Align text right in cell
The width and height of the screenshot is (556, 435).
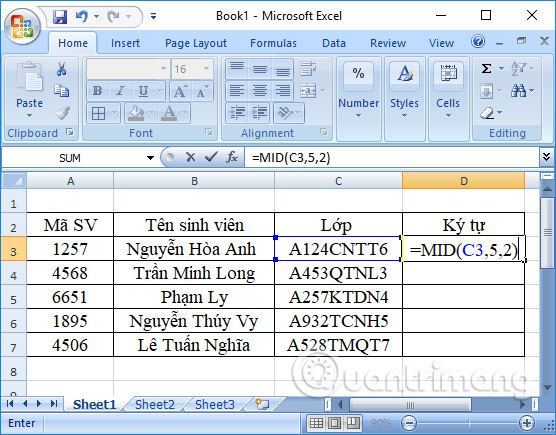282,91
